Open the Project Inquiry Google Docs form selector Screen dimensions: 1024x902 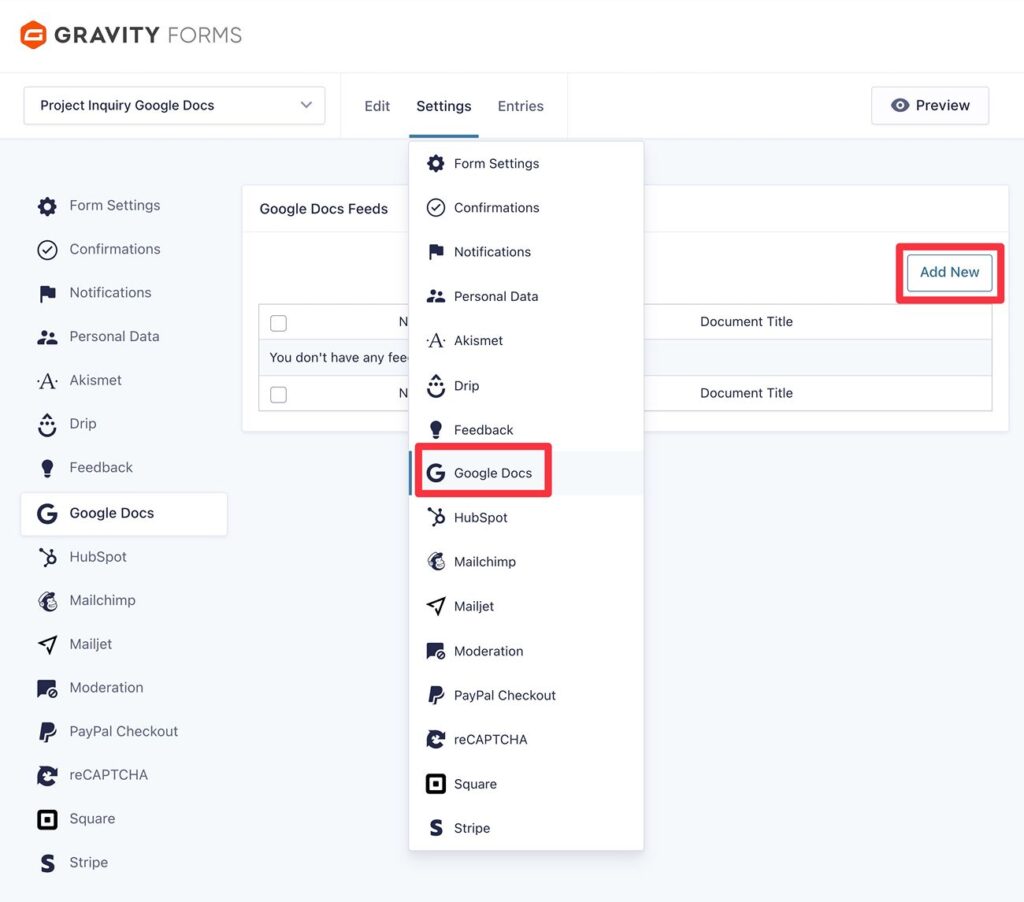click(174, 105)
